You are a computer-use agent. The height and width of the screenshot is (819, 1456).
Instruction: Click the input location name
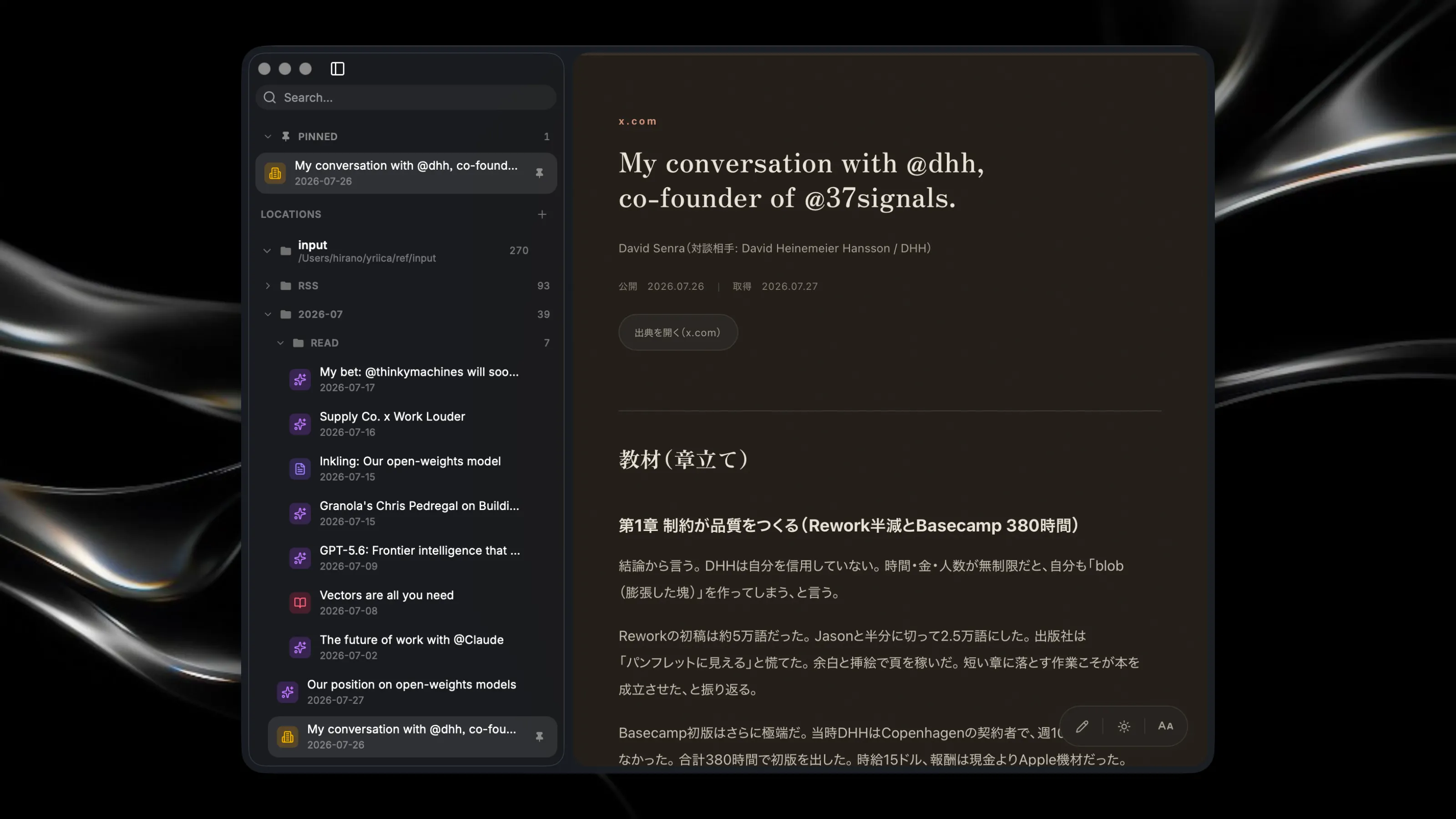click(313, 245)
